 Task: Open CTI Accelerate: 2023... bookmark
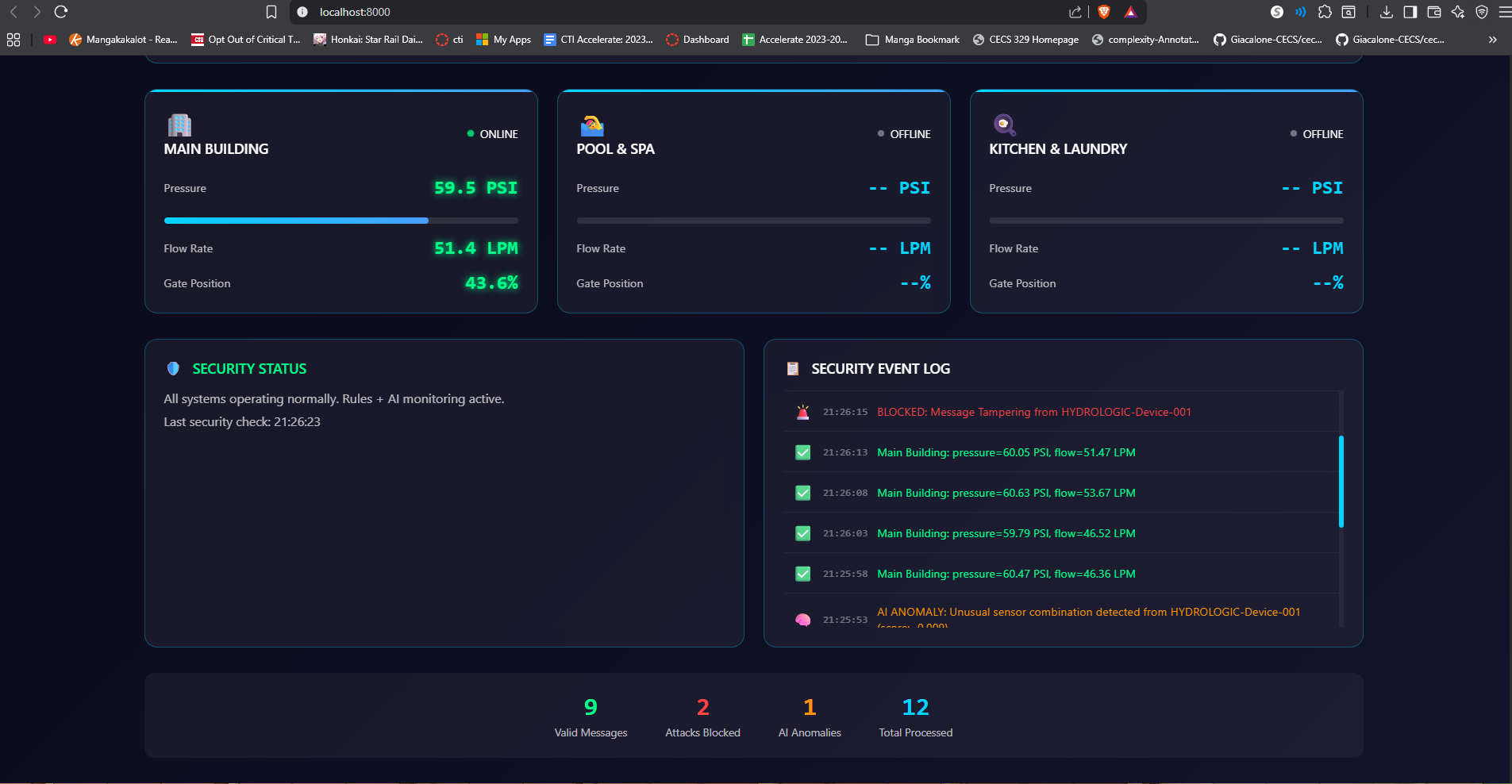pos(598,40)
